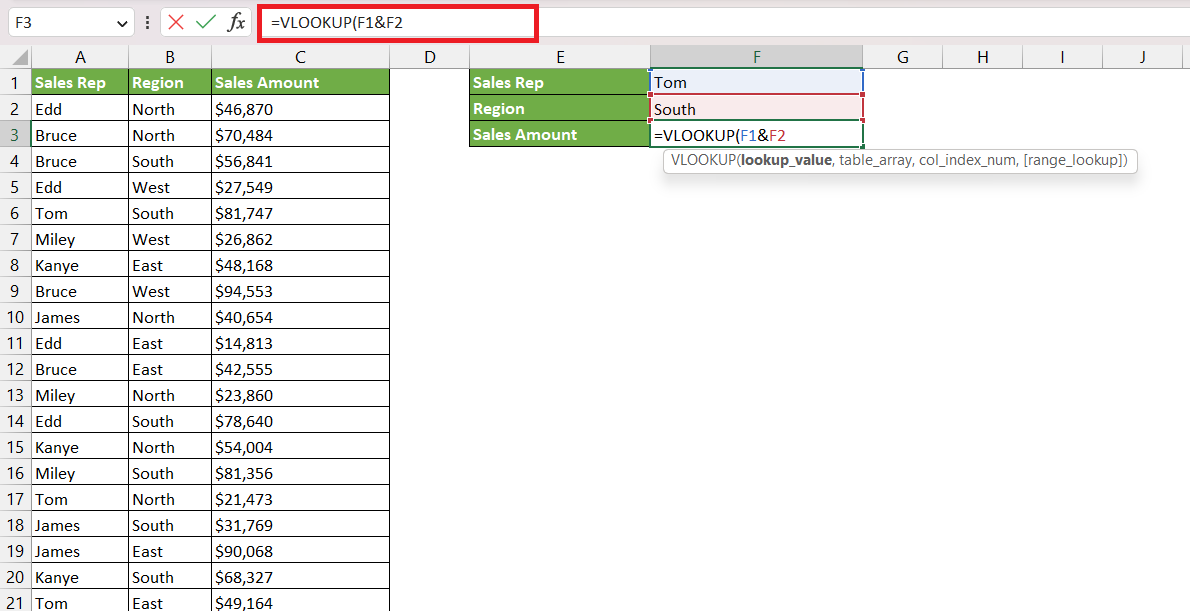Select column F header
Image resolution: width=1190 pixels, height=611 pixels.
[757, 57]
